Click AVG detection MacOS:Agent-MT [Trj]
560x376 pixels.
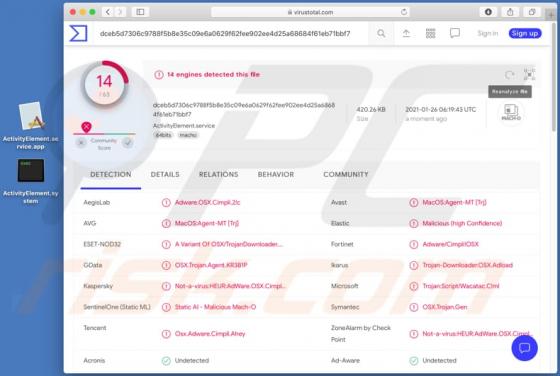coord(207,223)
